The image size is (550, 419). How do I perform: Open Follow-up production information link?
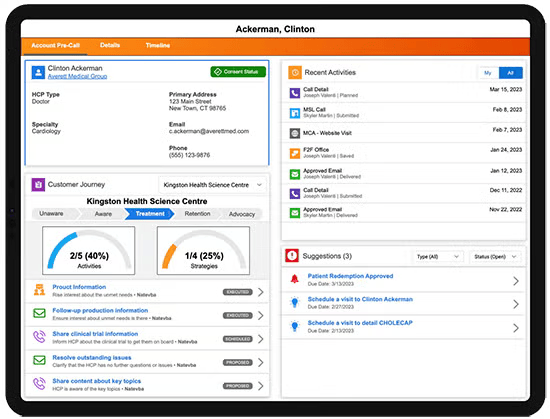click(x=100, y=310)
